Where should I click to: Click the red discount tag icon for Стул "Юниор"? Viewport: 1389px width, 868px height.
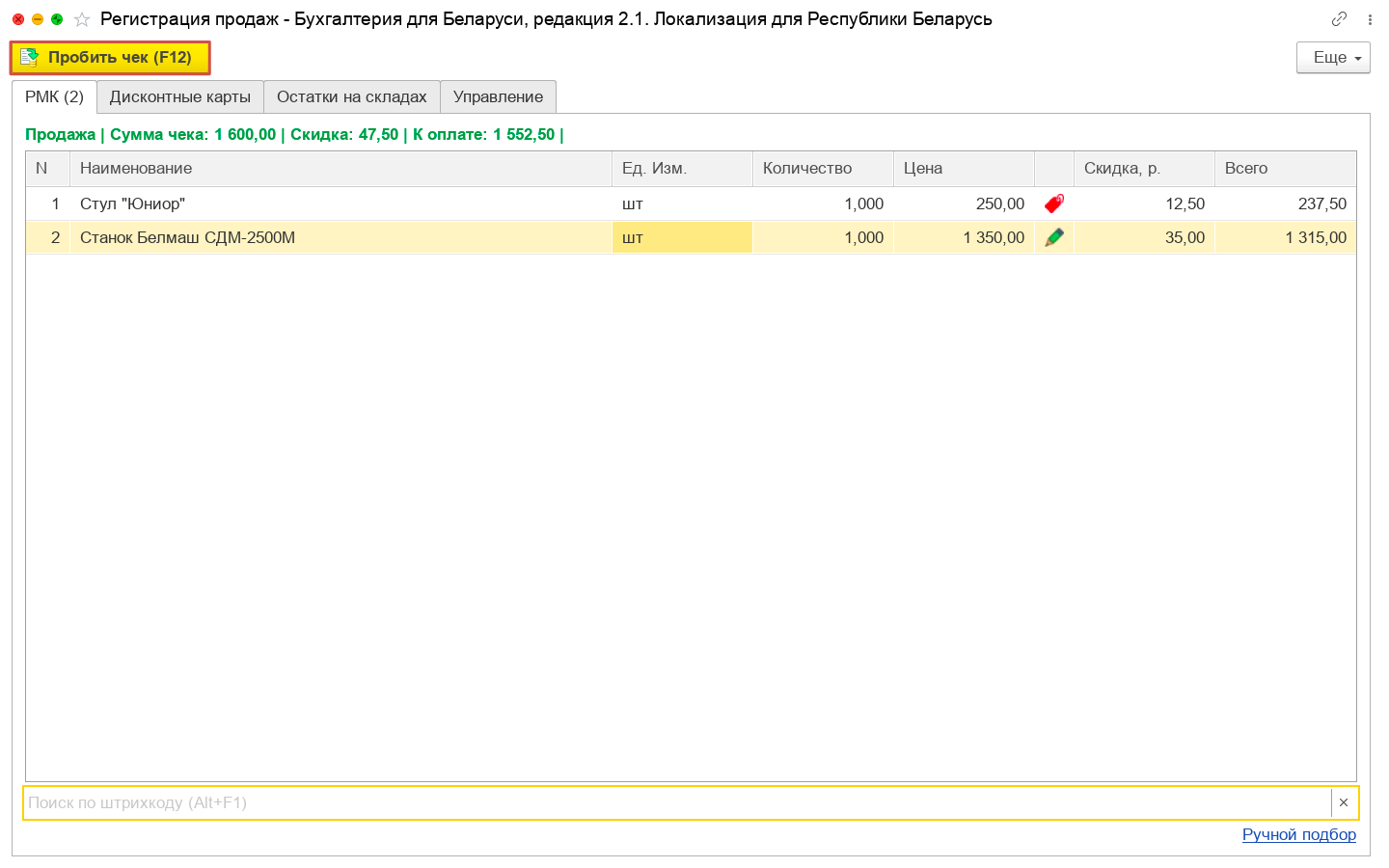(1054, 203)
